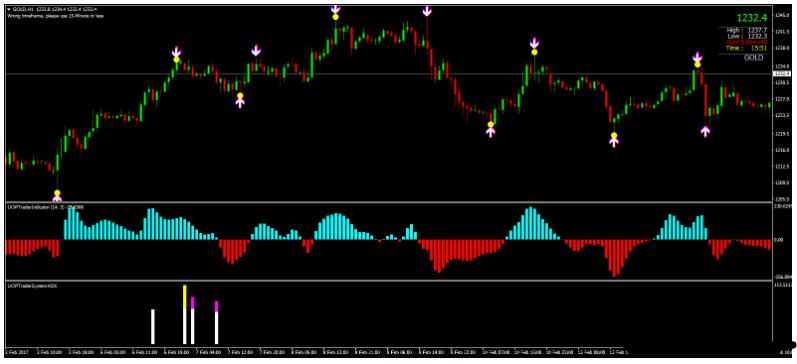
Task: Click the 1241.5 price scale label
Action: coord(782,32)
